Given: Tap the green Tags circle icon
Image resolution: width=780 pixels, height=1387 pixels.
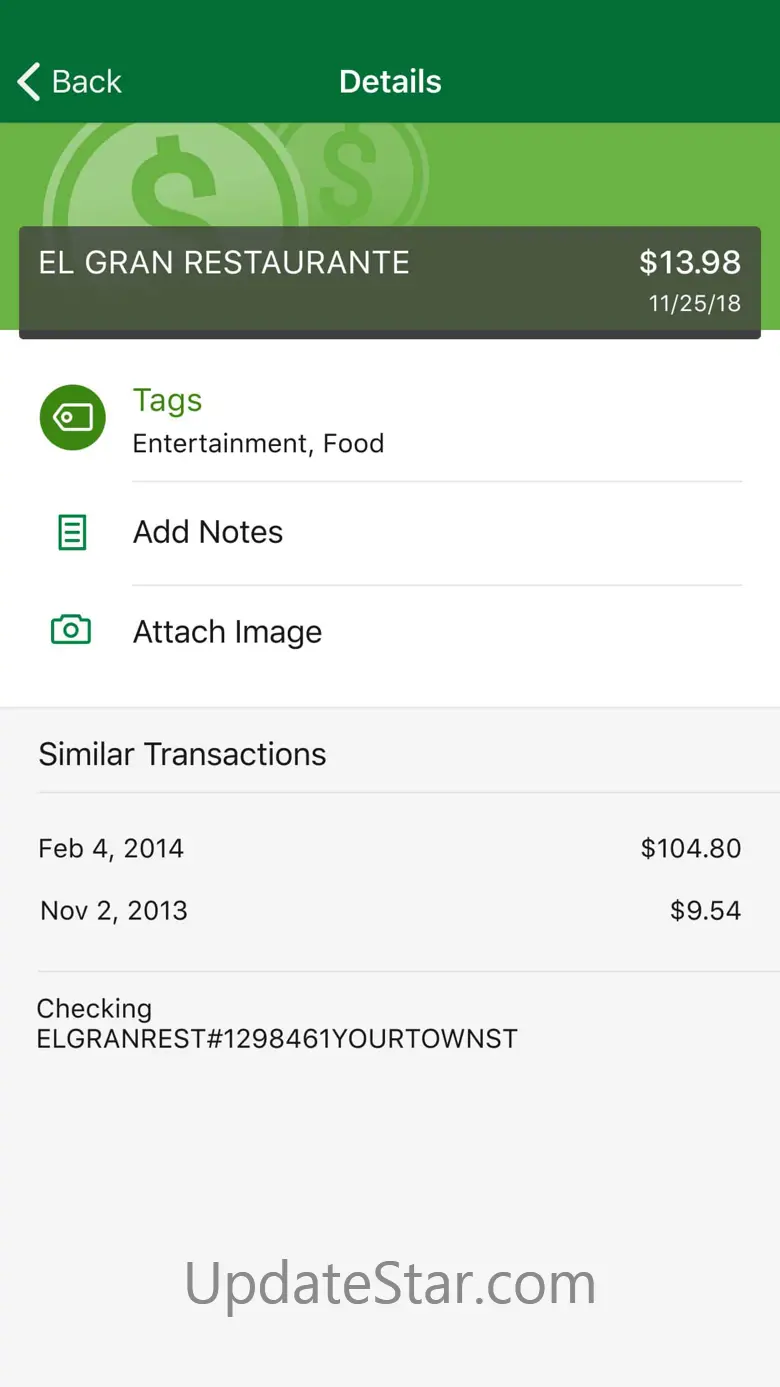Looking at the screenshot, I should (x=72, y=417).
